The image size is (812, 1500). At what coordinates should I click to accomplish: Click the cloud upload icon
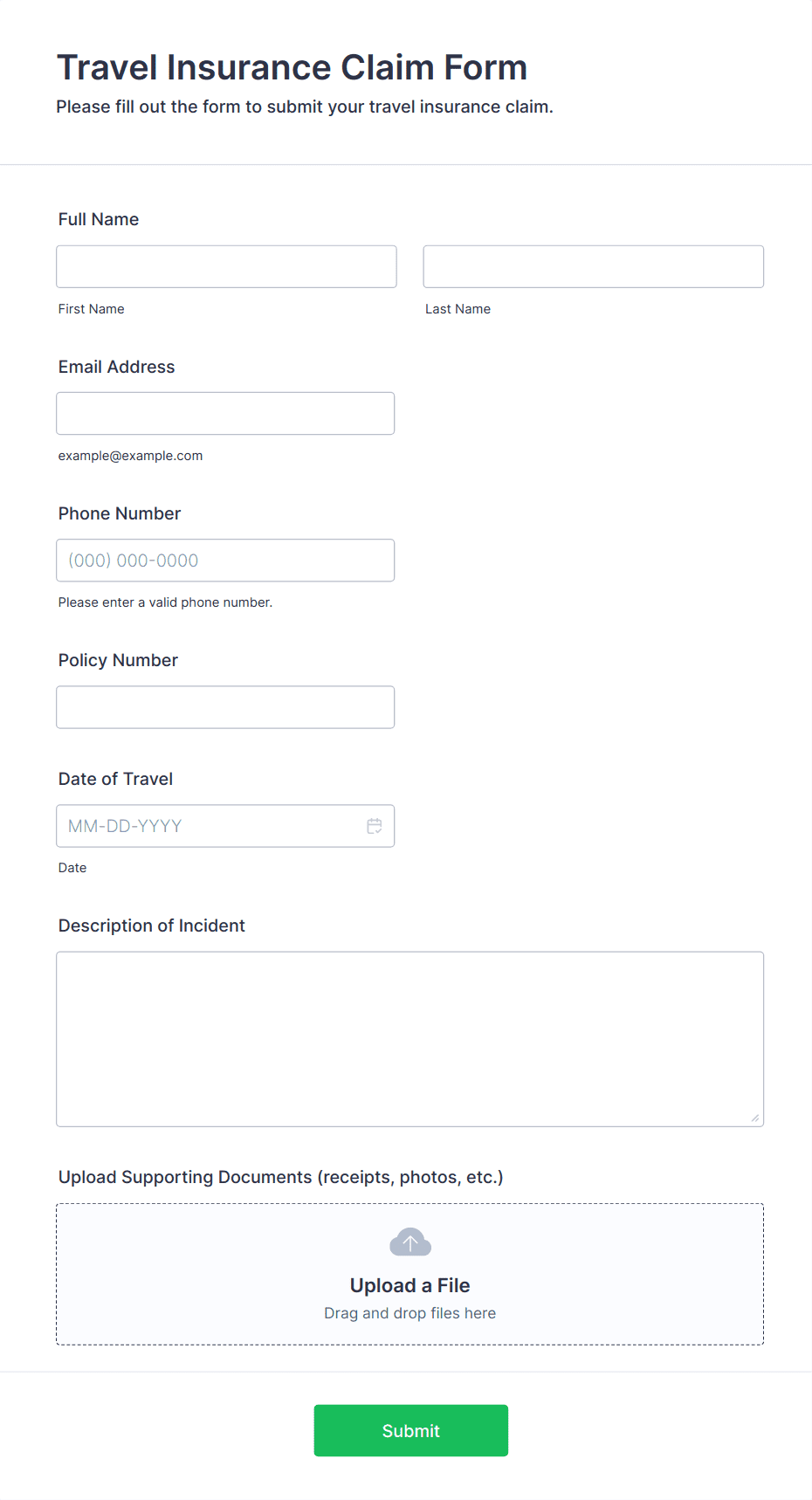coord(410,1242)
